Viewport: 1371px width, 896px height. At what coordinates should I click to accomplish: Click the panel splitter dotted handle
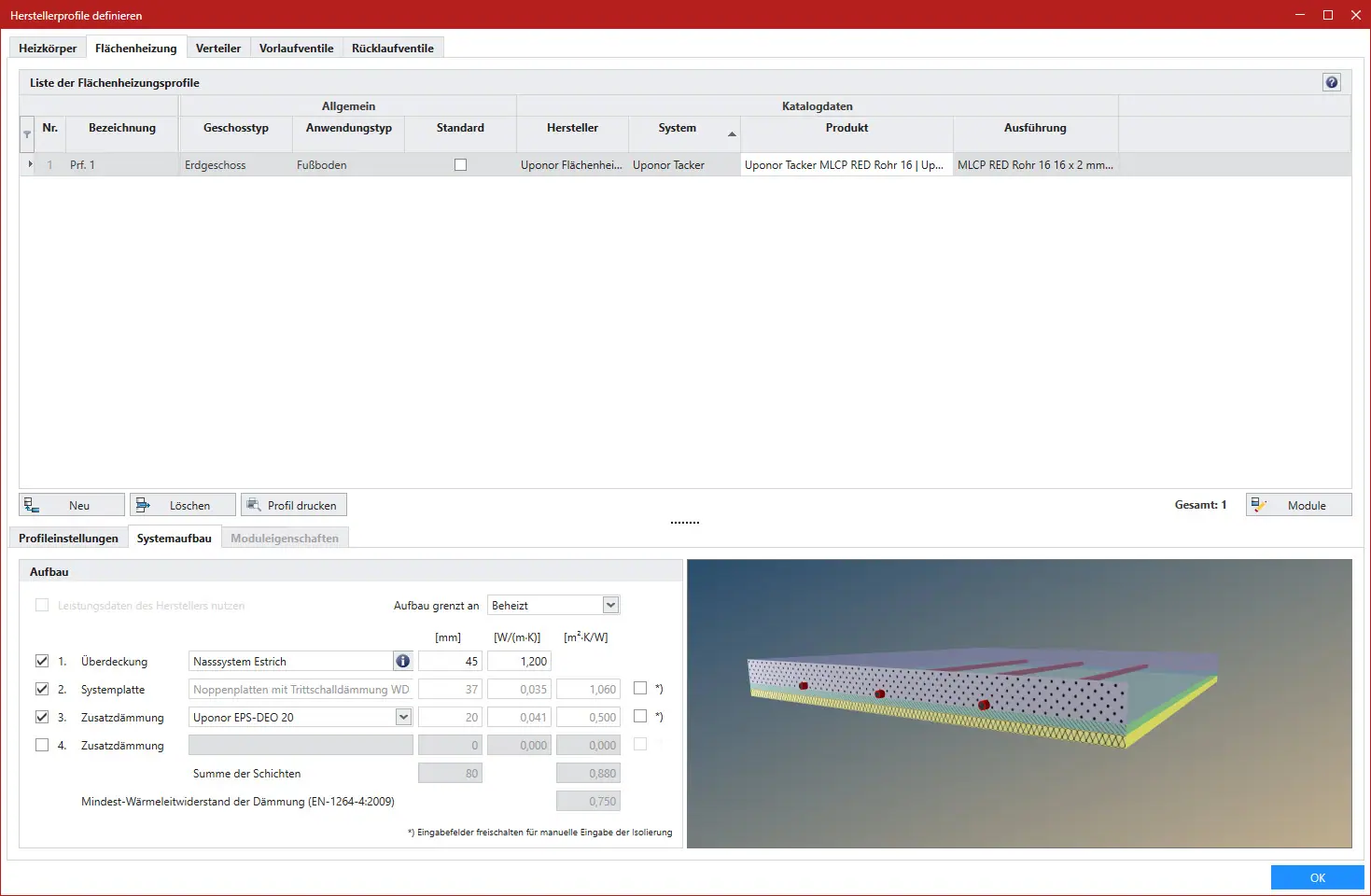pyautogui.click(x=685, y=523)
